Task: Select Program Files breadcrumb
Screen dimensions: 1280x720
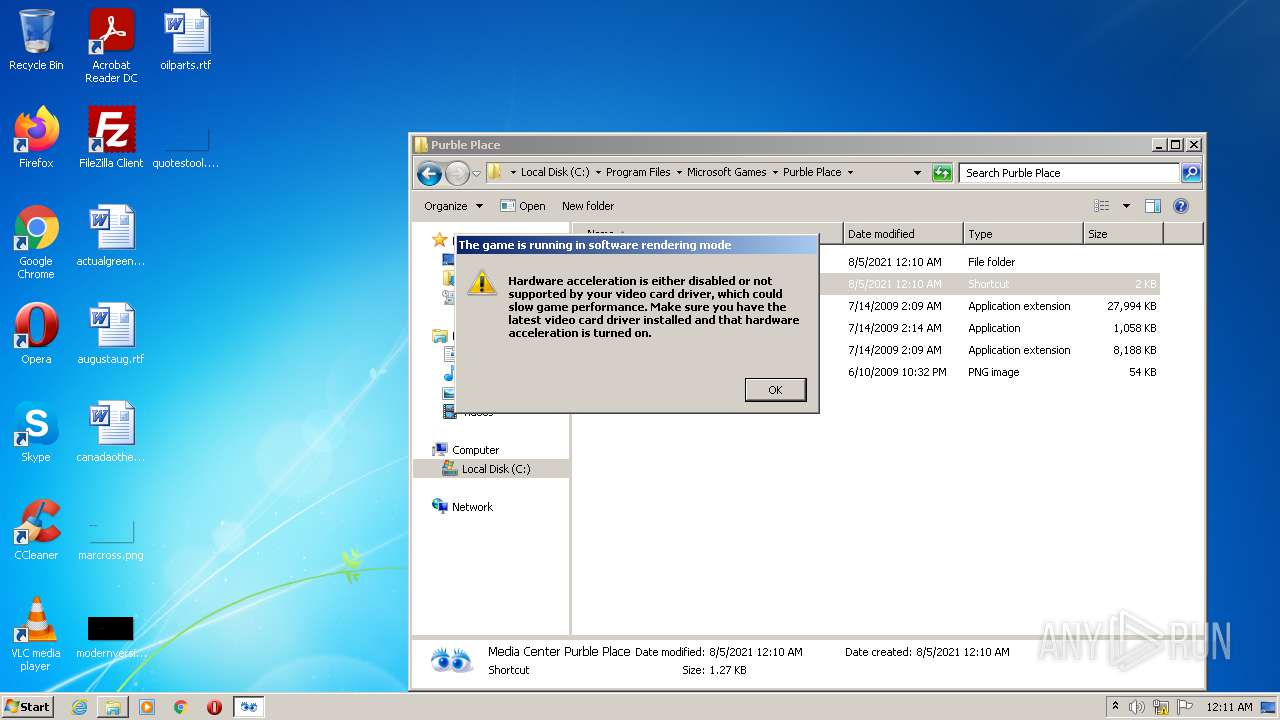Action: click(x=638, y=172)
